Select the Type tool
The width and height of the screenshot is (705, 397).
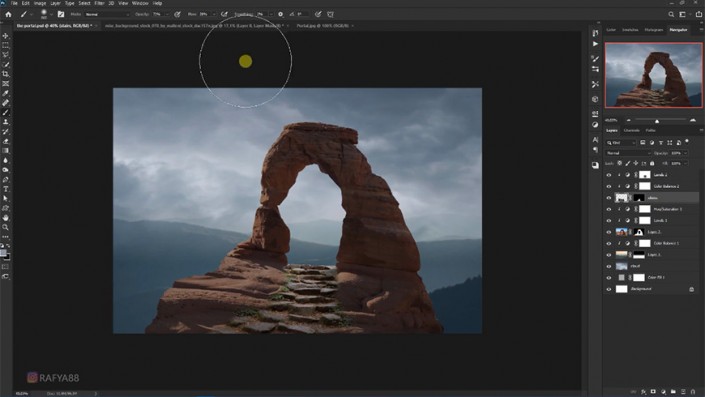pyautogui.click(x=5, y=189)
